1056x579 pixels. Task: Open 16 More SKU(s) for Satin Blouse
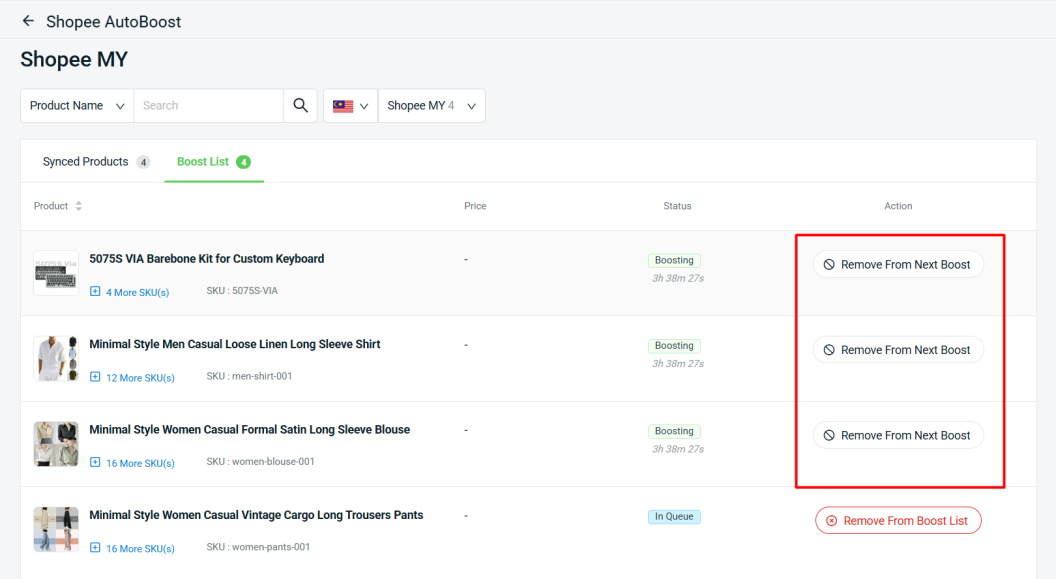[140, 463]
